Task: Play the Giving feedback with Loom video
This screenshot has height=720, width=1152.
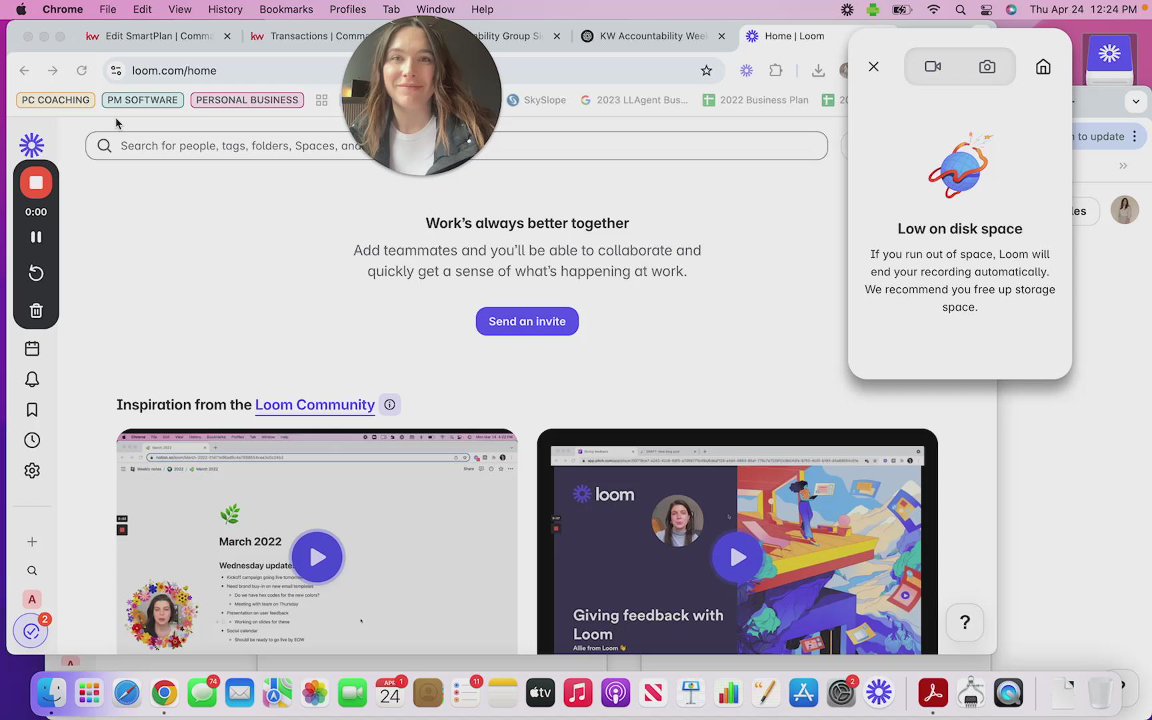Action: click(737, 557)
